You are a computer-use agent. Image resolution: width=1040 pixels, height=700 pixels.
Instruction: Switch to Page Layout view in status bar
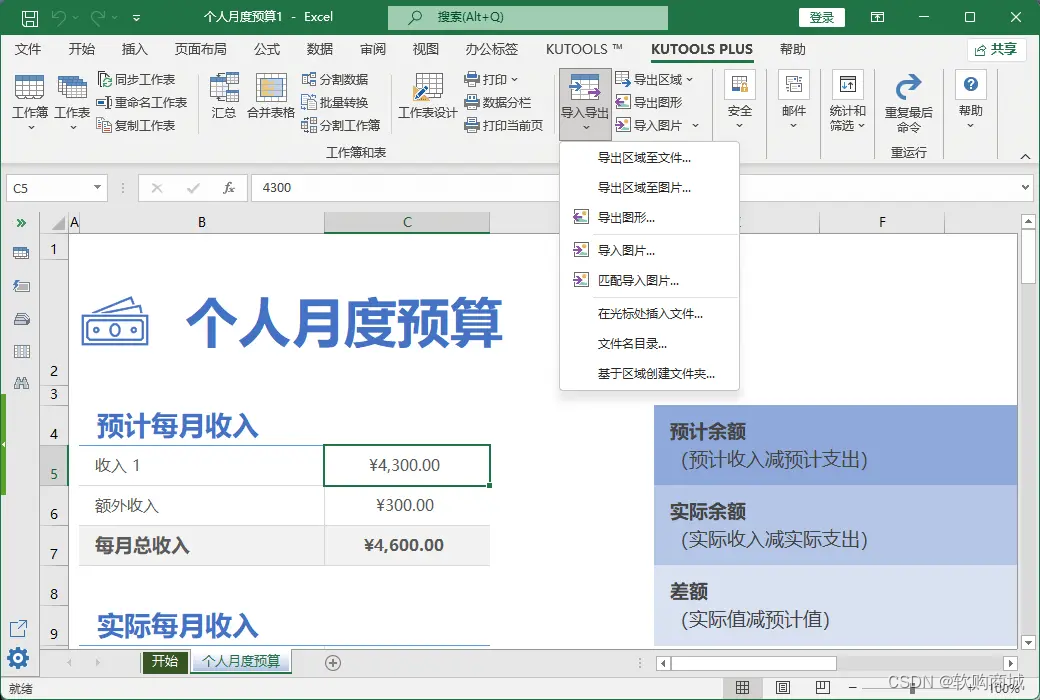click(x=783, y=687)
